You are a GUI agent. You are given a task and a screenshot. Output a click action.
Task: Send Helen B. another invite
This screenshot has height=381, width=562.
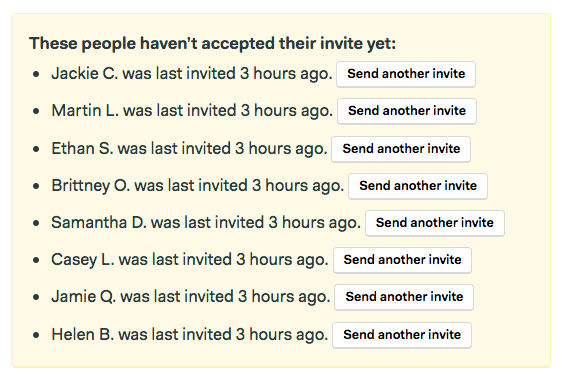[402, 335]
